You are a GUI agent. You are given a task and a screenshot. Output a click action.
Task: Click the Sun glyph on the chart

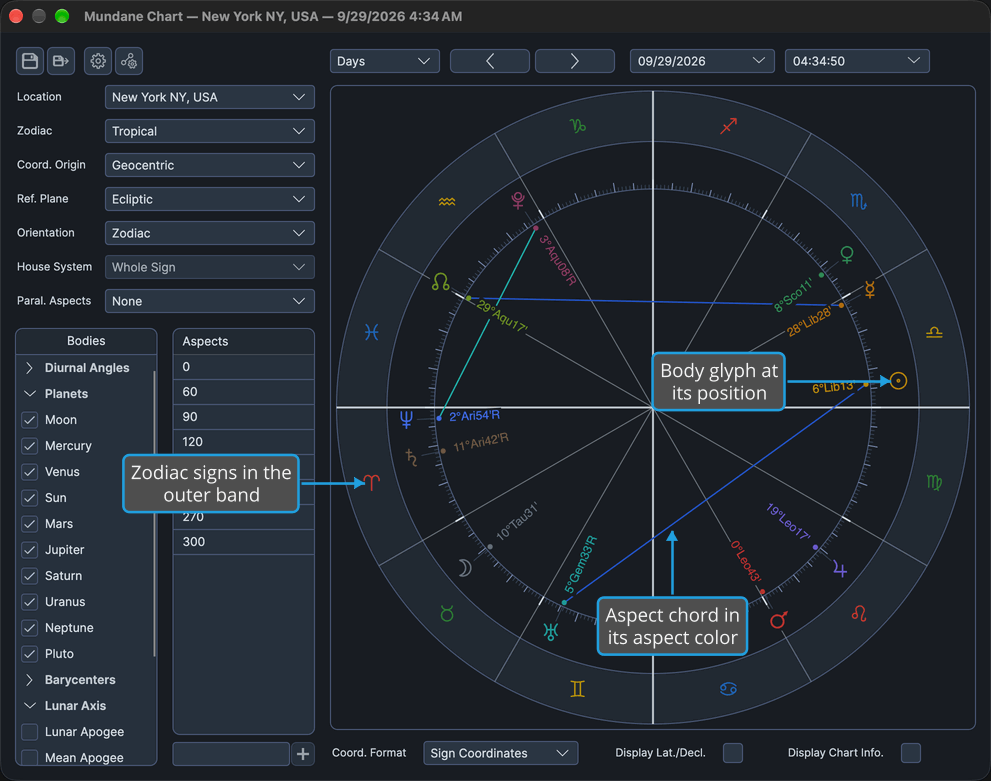pyautogui.click(x=898, y=381)
